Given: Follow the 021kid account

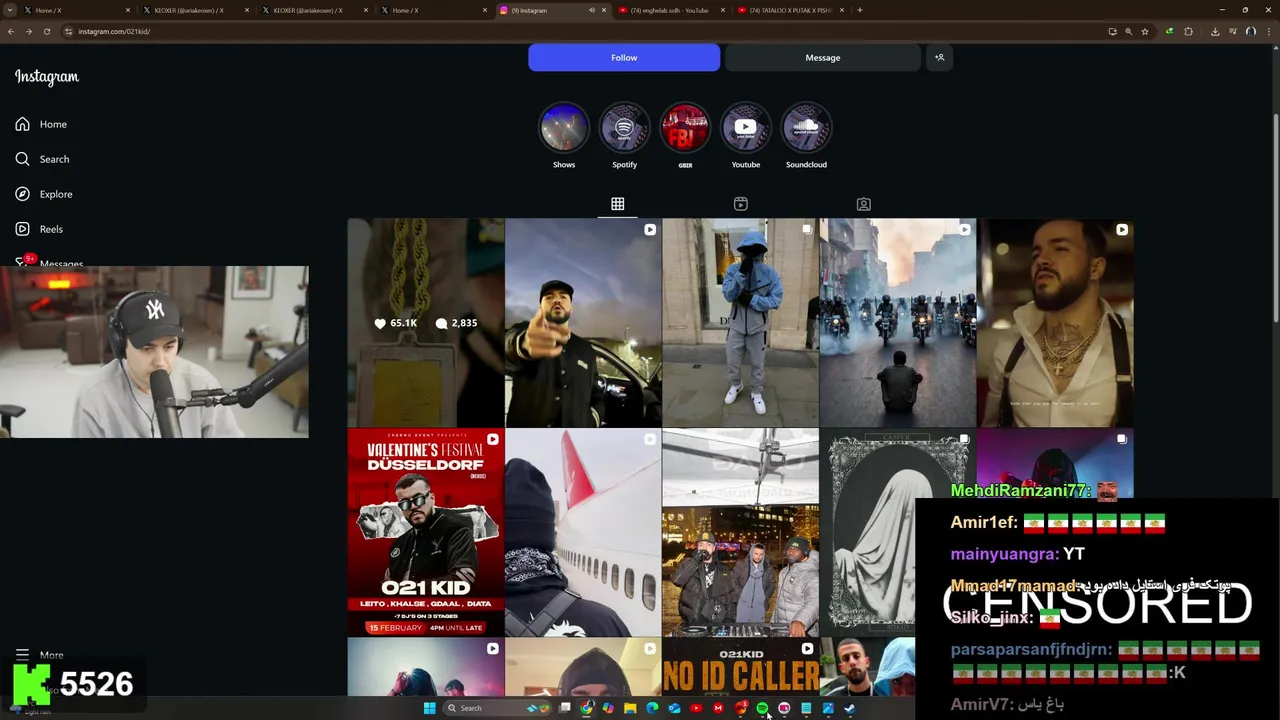Looking at the screenshot, I should pyautogui.click(x=624, y=57).
